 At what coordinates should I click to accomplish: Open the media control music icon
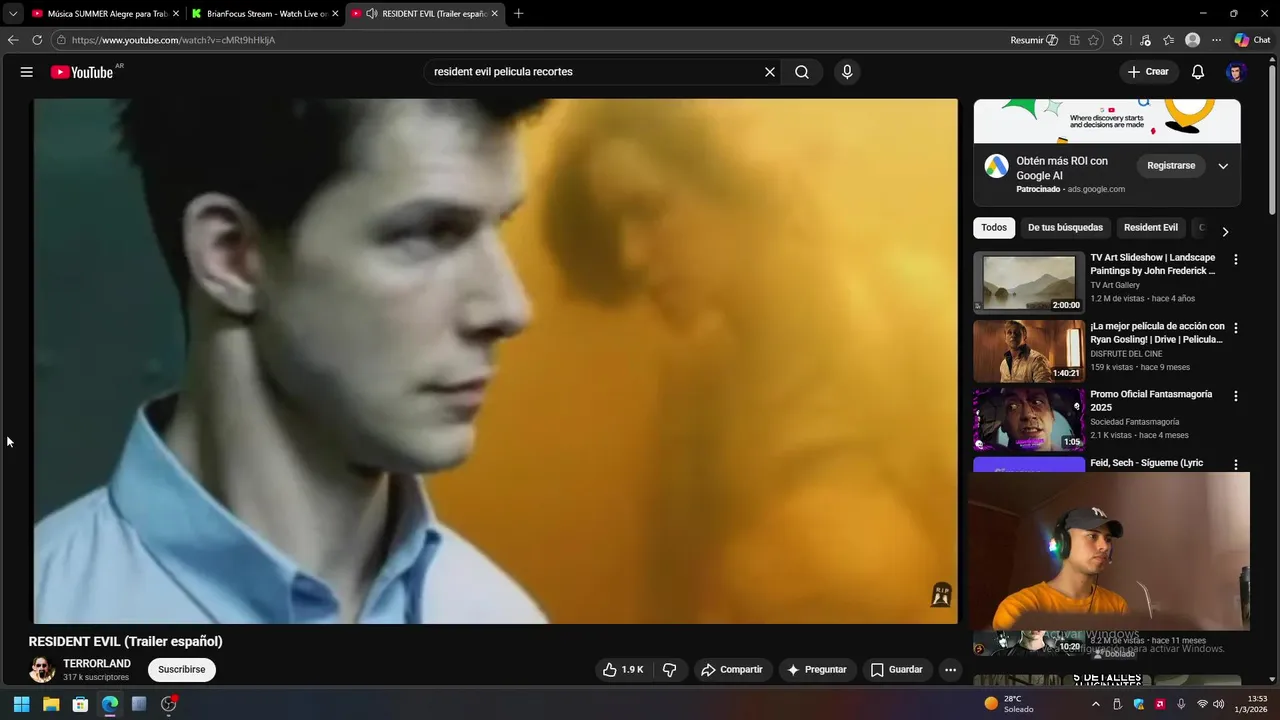[1144, 40]
